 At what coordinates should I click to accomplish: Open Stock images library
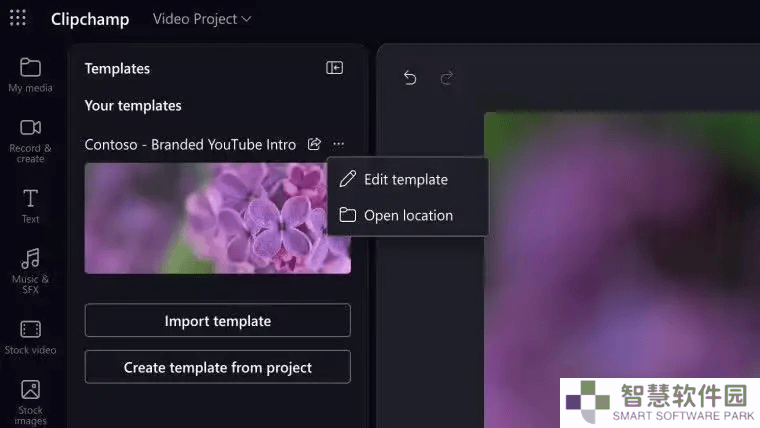(x=30, y=402)
